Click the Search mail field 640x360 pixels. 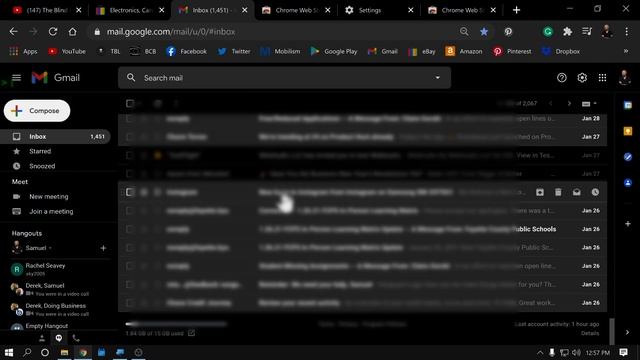[284, 78]
